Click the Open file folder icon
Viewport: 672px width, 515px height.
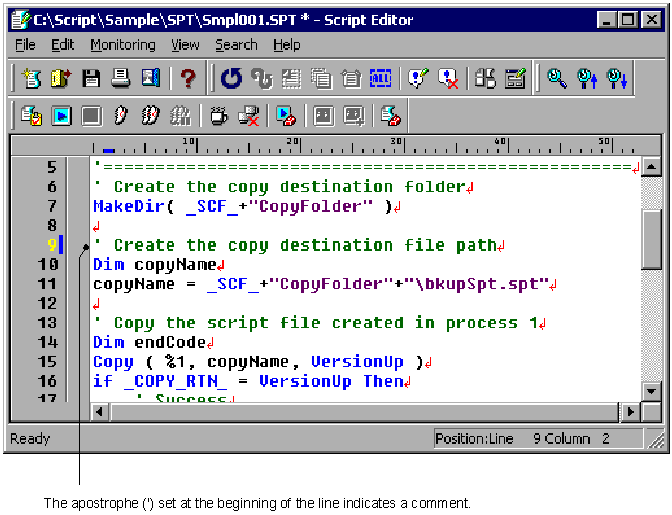[x=60, y=78]
